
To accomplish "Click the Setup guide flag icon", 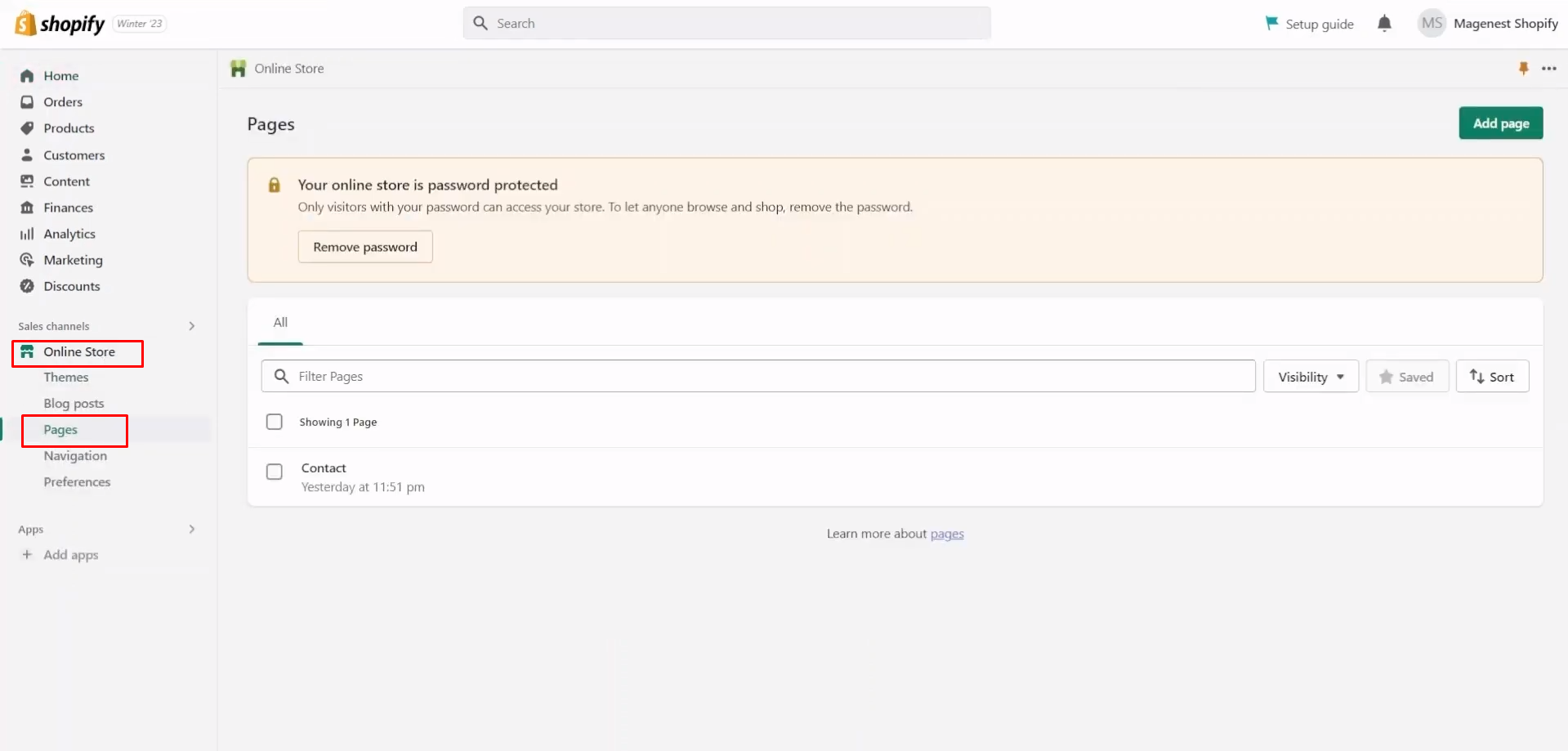I will (x=1271, y=24).
